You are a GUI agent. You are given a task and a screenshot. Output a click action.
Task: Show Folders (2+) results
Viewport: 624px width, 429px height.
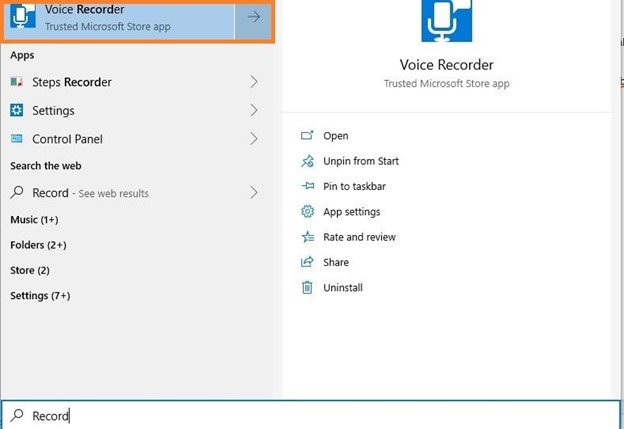click(38, 245)
